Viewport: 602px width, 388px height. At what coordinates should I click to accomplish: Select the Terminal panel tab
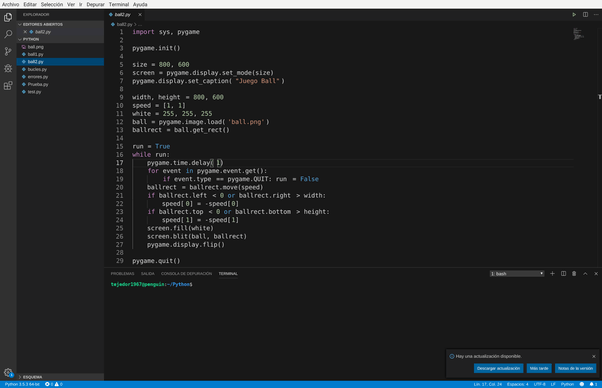[228, 274]
